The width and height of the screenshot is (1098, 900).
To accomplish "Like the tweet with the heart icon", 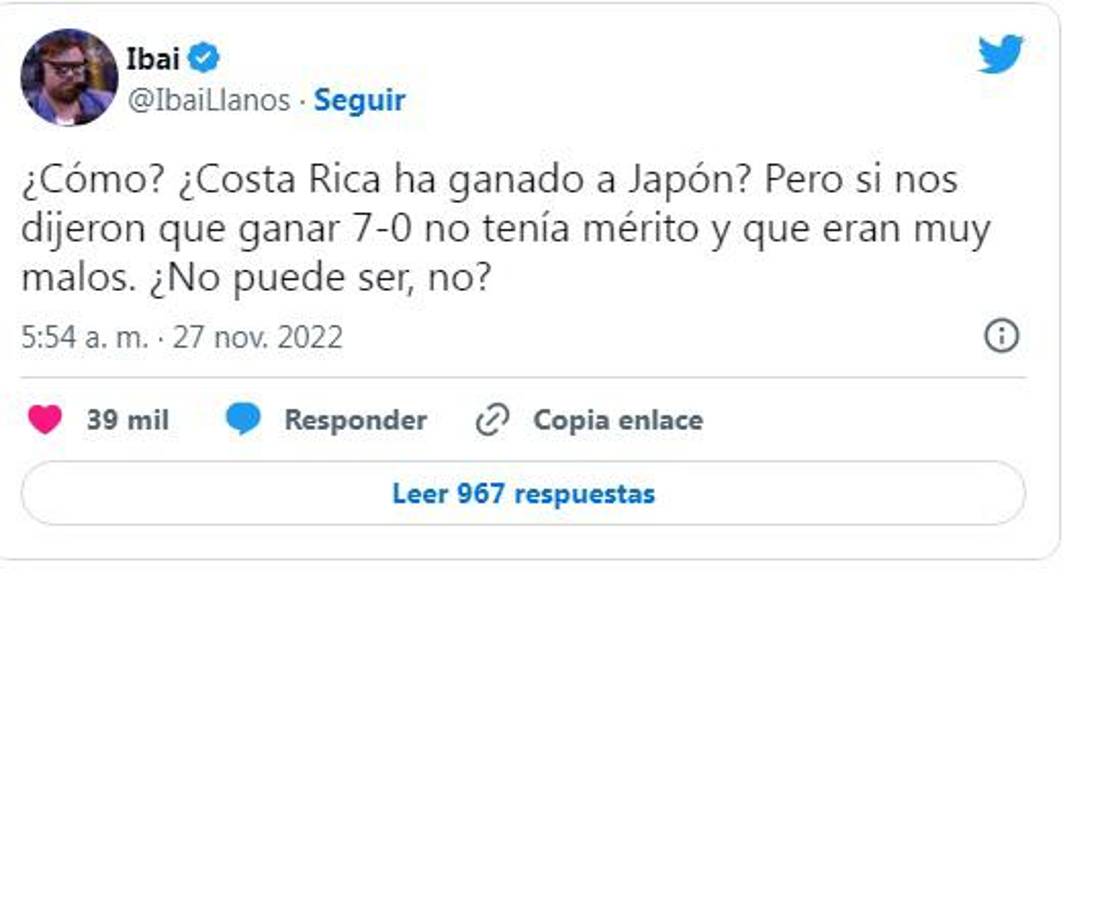I will coord(45,420).
